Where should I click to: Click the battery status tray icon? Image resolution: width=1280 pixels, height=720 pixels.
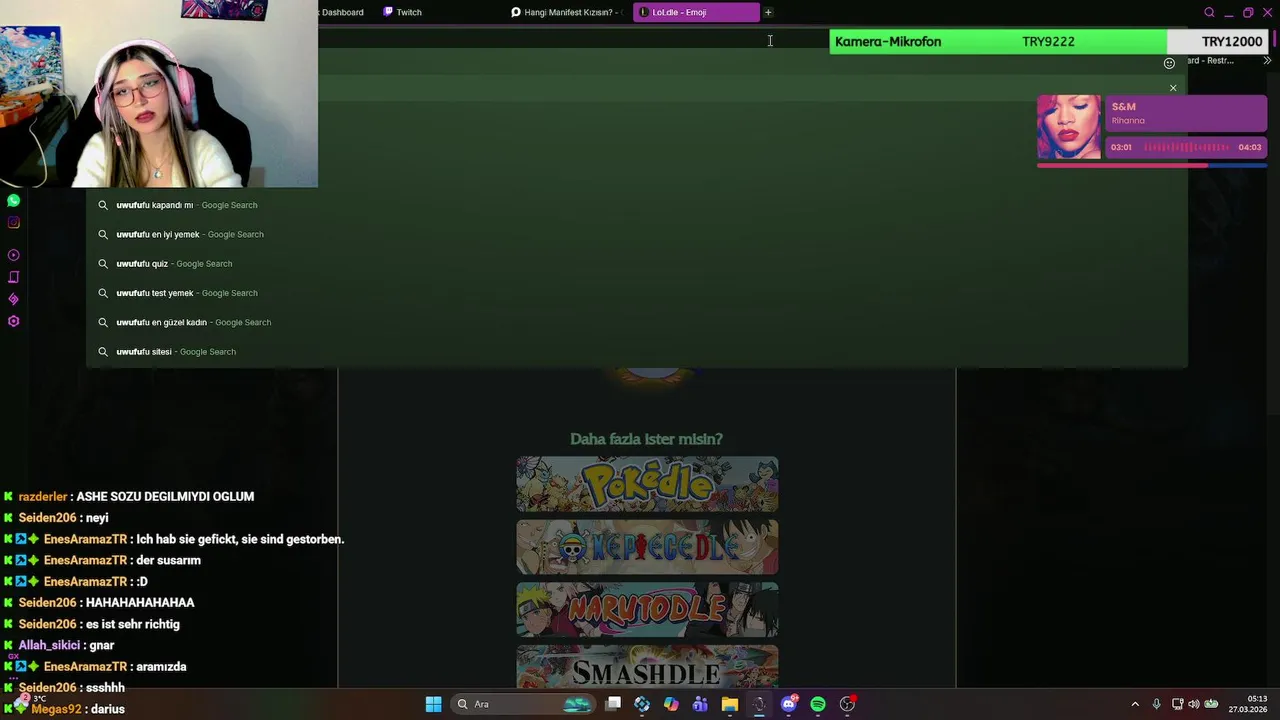(x=1211, y=704)
